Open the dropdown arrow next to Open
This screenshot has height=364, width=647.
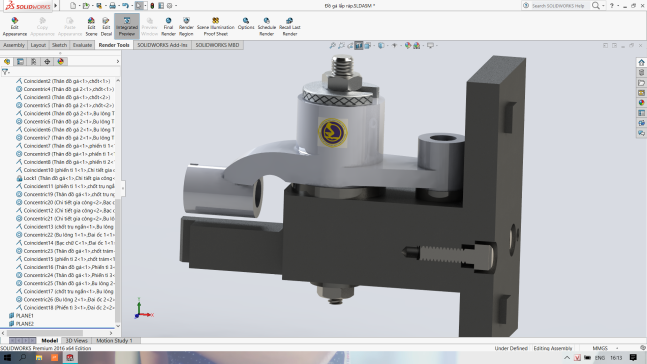(92, 6)
